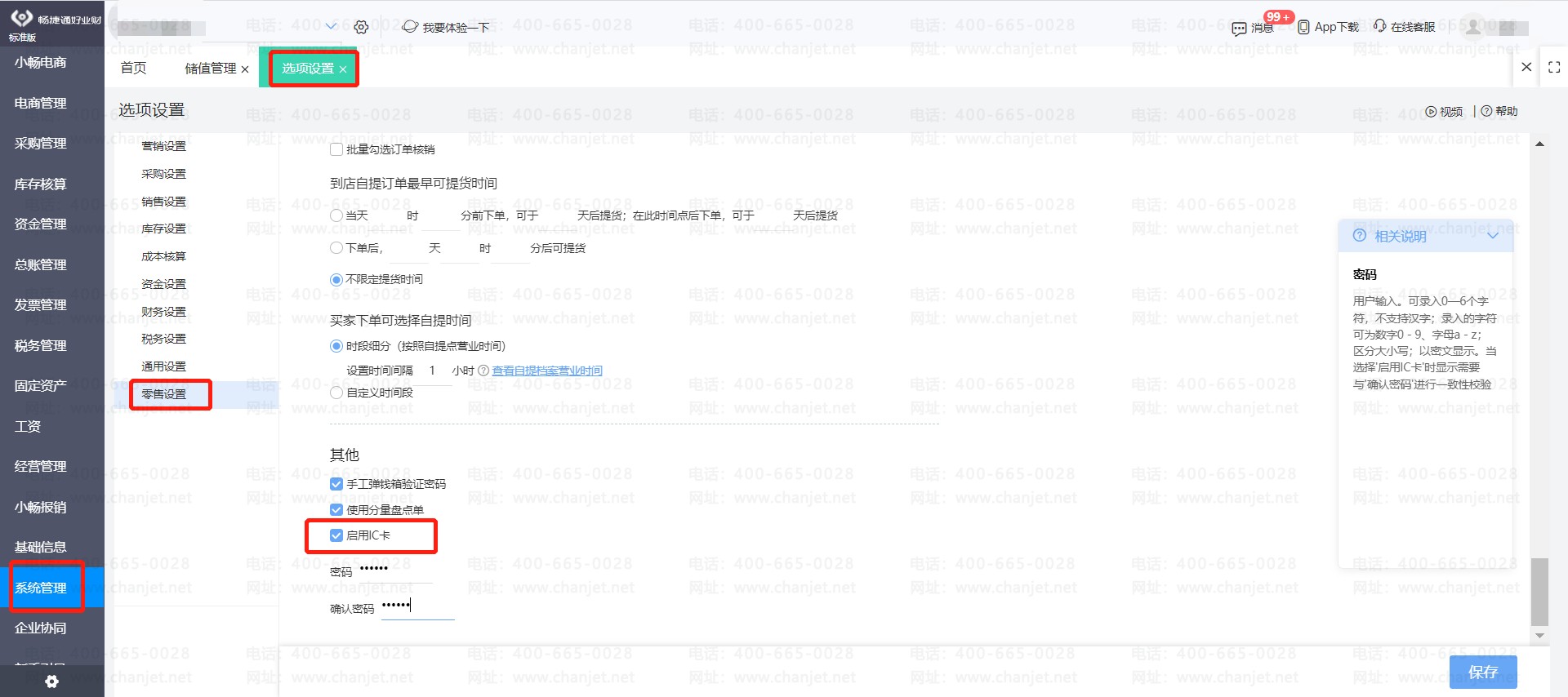Toggle fullscreen mode icon
The image size is (1568, 697).
(1554, 67)
